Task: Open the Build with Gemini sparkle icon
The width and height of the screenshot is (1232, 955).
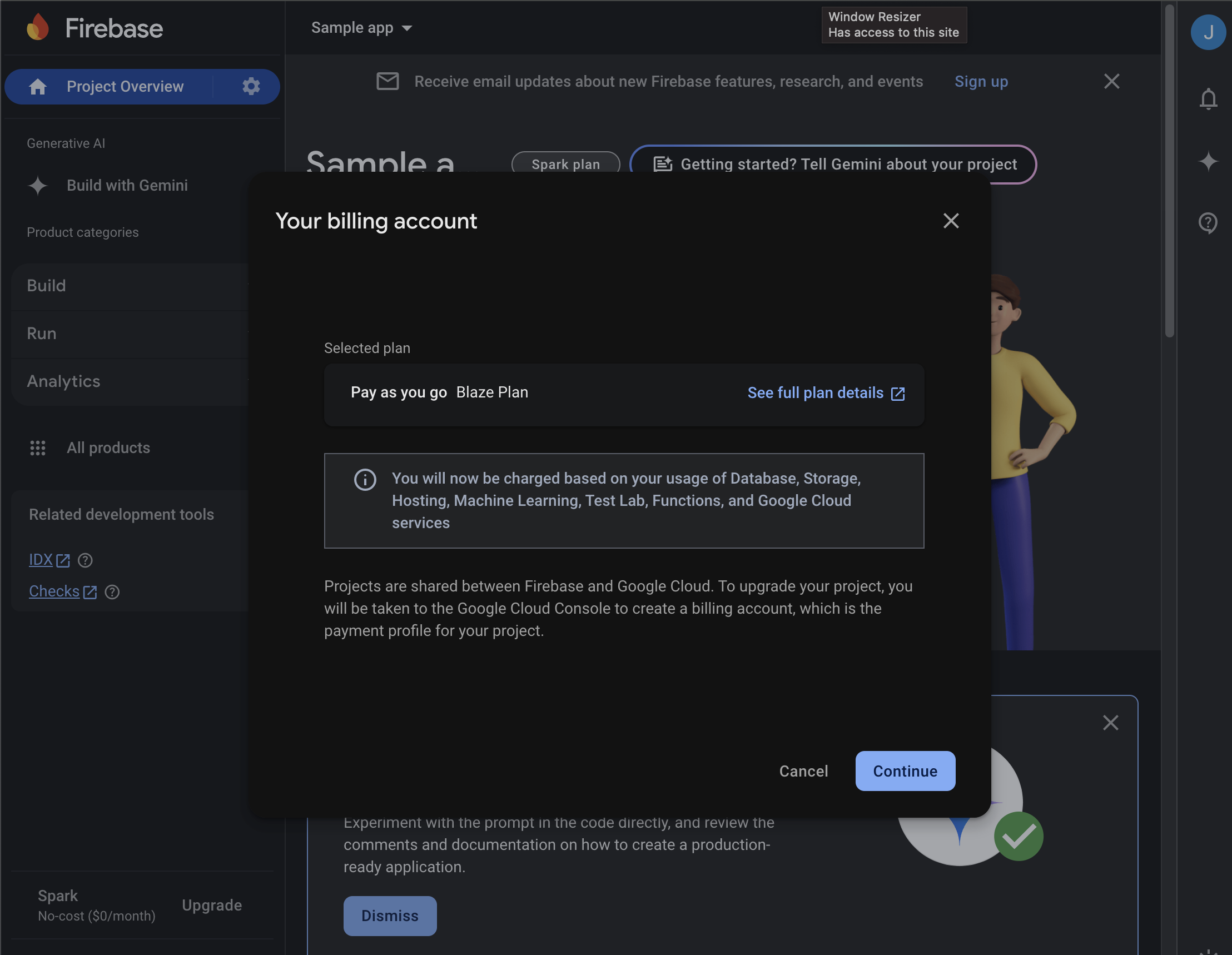Action: click(x=37, y=186)
